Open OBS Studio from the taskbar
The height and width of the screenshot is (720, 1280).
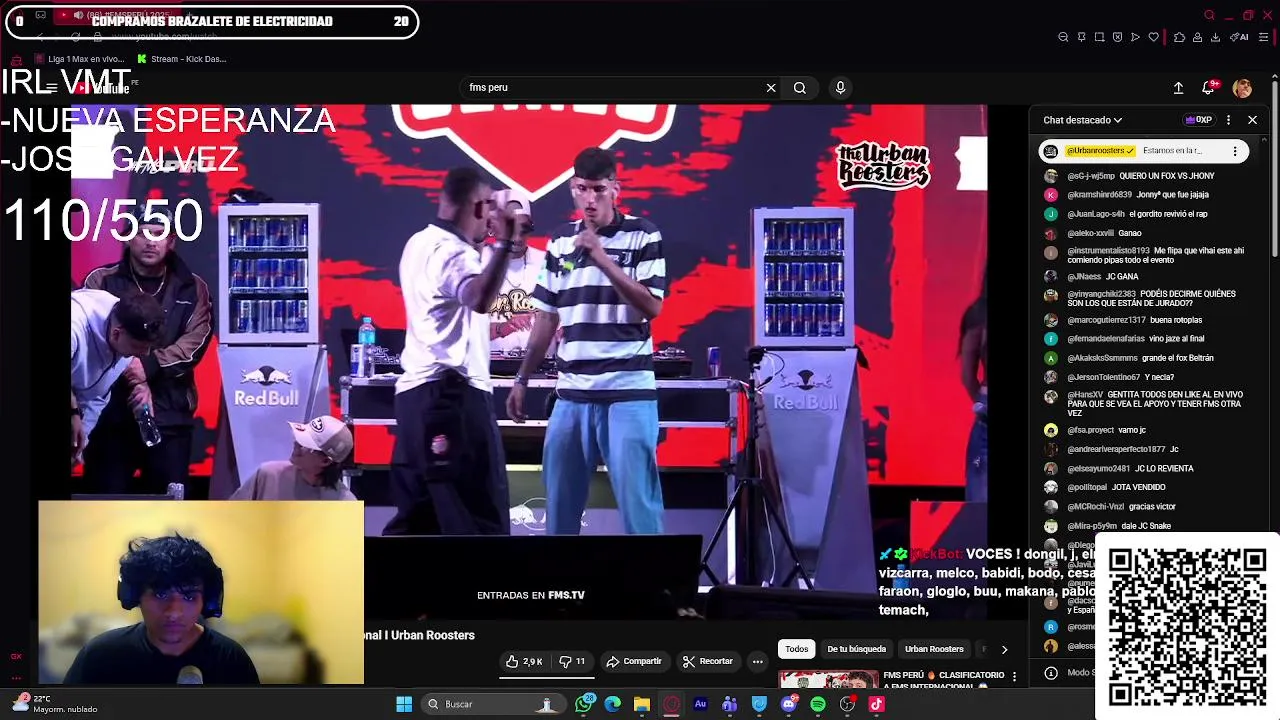pos(847,704)
